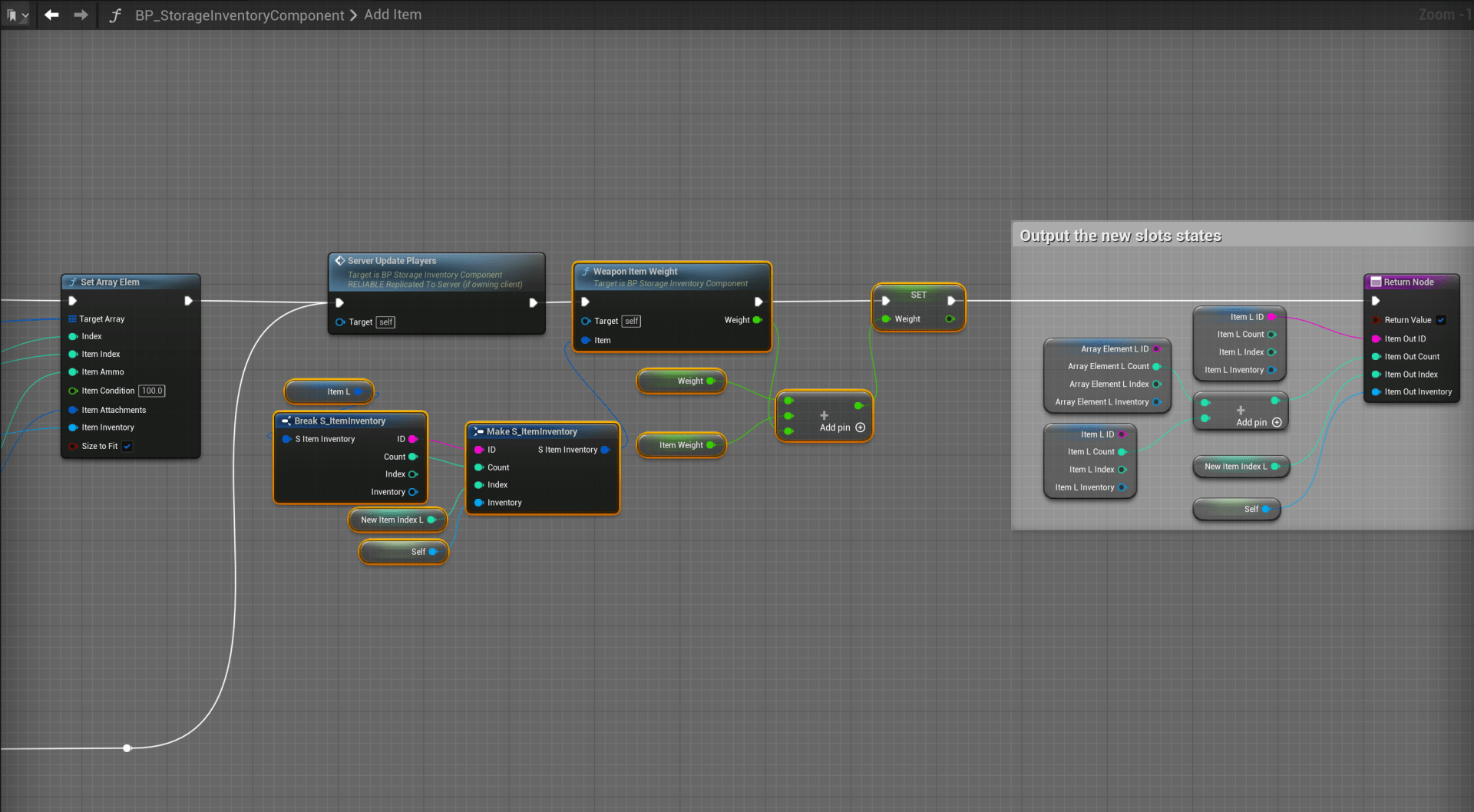
Task: Click the Item Inventory pin on Set Array Elem
Action: click(x=73, y=427)
